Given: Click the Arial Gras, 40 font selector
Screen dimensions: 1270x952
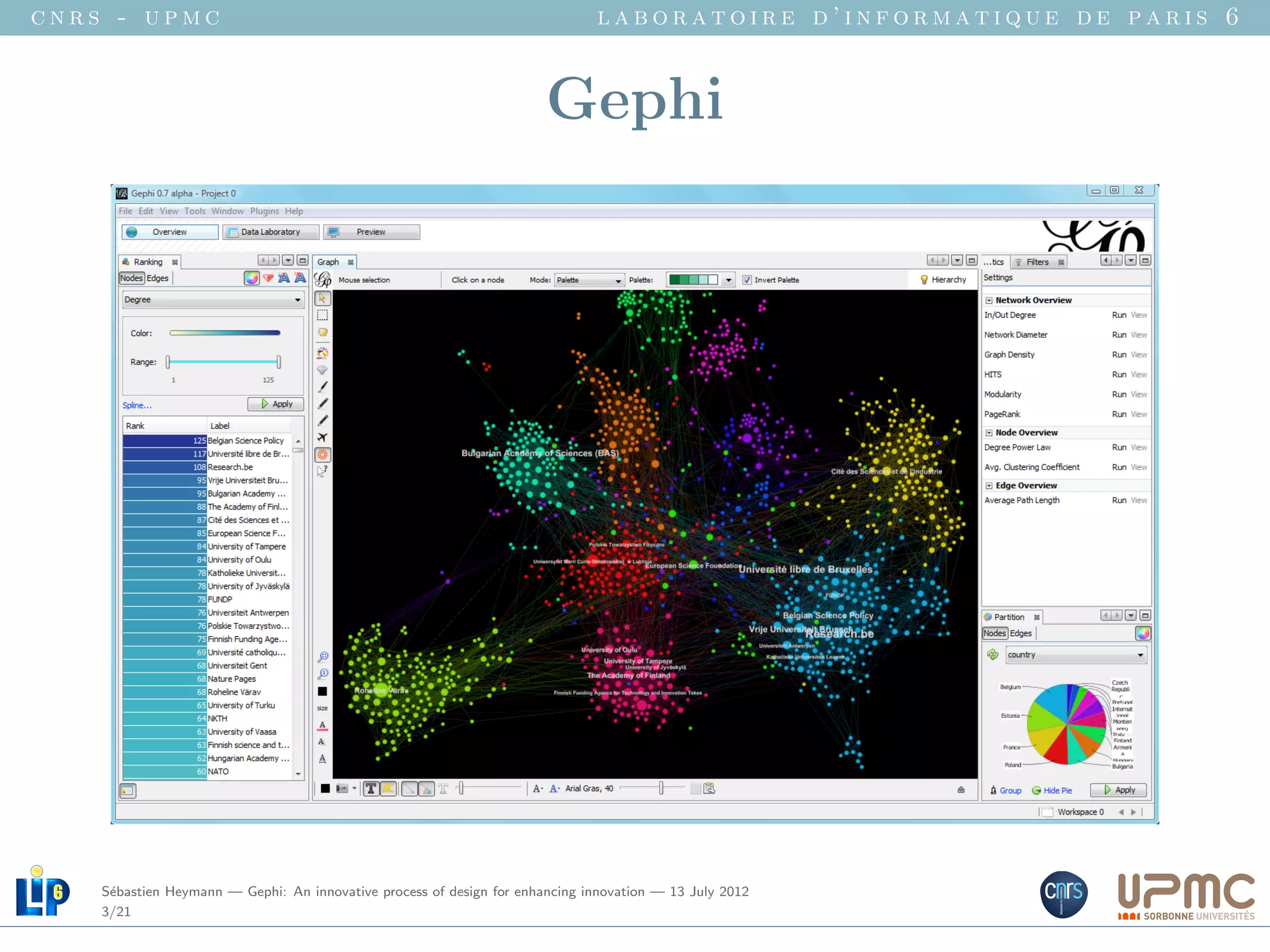Looking at the screenshot, I should [589, 789].
